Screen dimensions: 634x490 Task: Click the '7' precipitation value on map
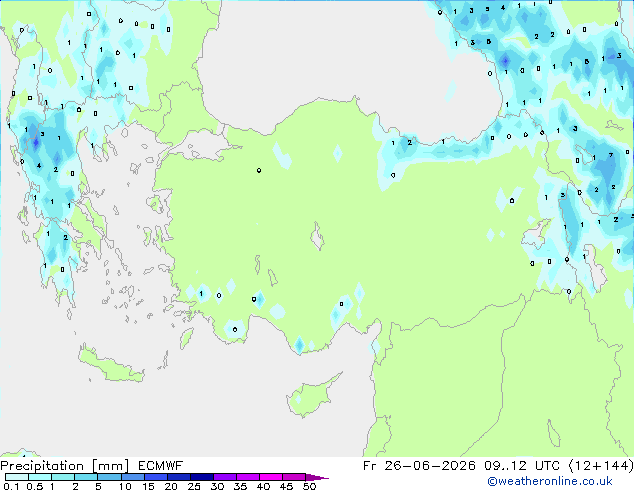pyautogui.click(x=611, y=155)
